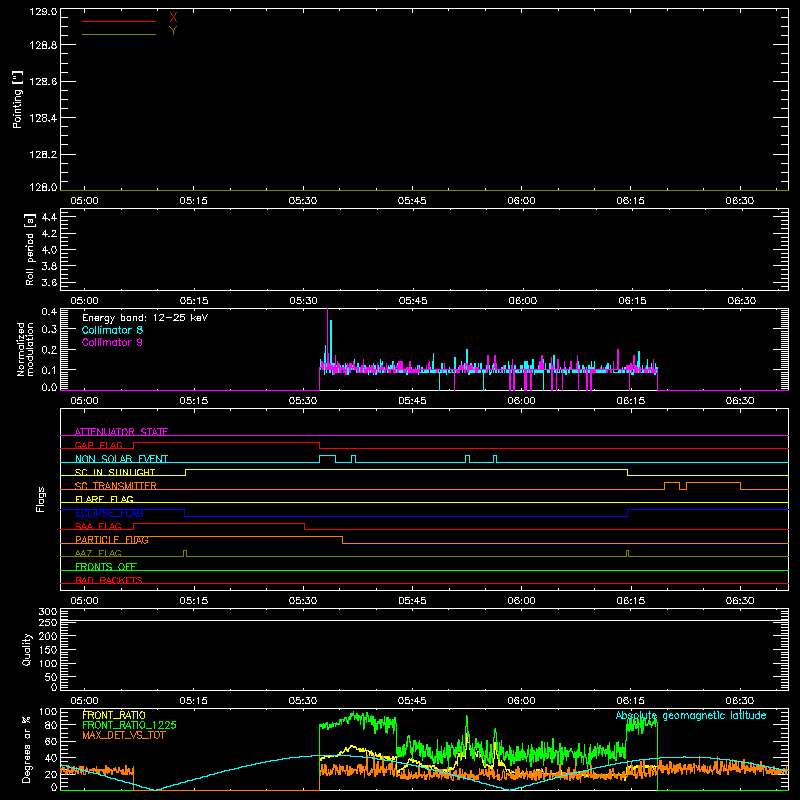Click the 06:15 time label under Quality plot
800x800 pixels.
tap(631, 701)
